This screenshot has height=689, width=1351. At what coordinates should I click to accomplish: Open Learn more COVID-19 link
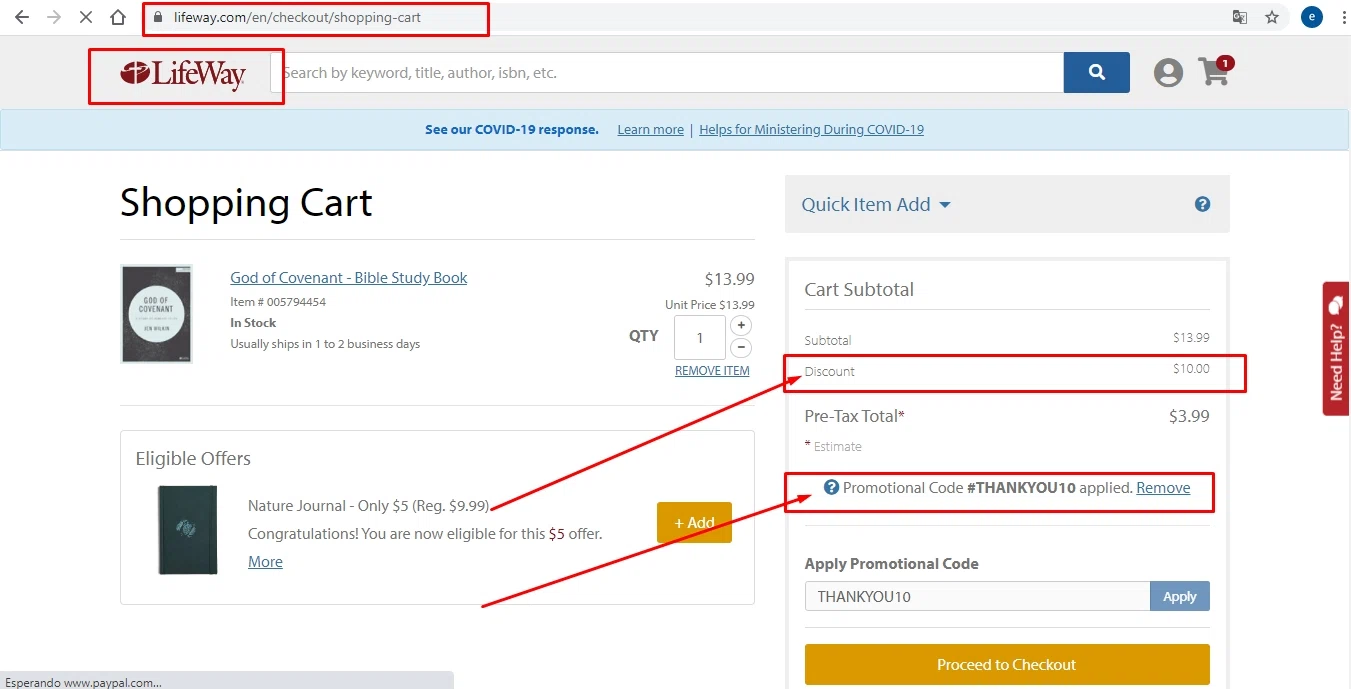[651, 130]
